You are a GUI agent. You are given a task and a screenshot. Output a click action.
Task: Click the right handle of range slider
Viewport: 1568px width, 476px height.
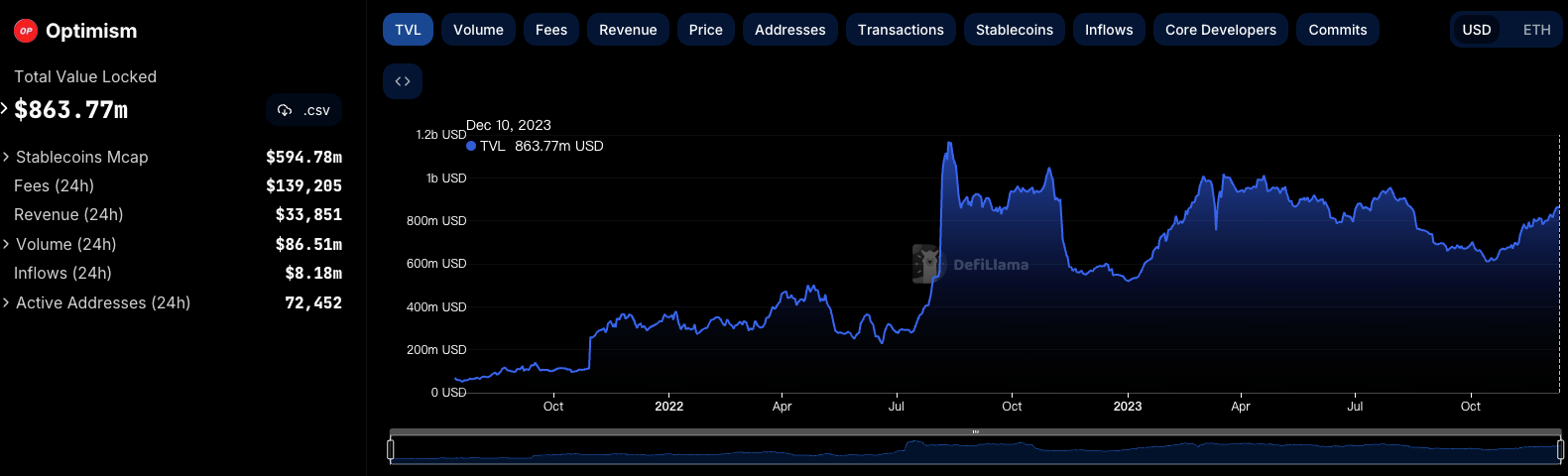(1560, 450)
